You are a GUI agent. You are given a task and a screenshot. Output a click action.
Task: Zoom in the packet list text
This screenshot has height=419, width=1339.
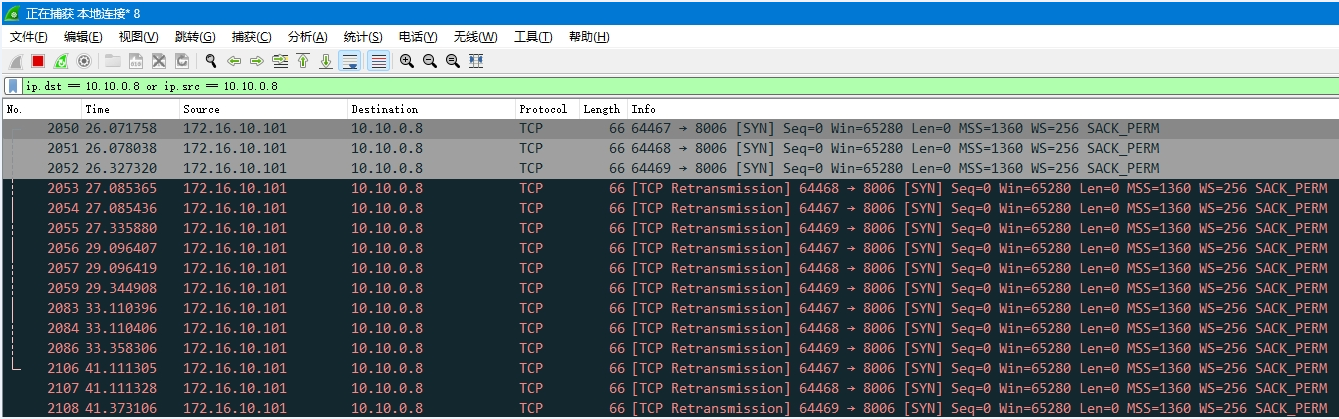point(407,61)
